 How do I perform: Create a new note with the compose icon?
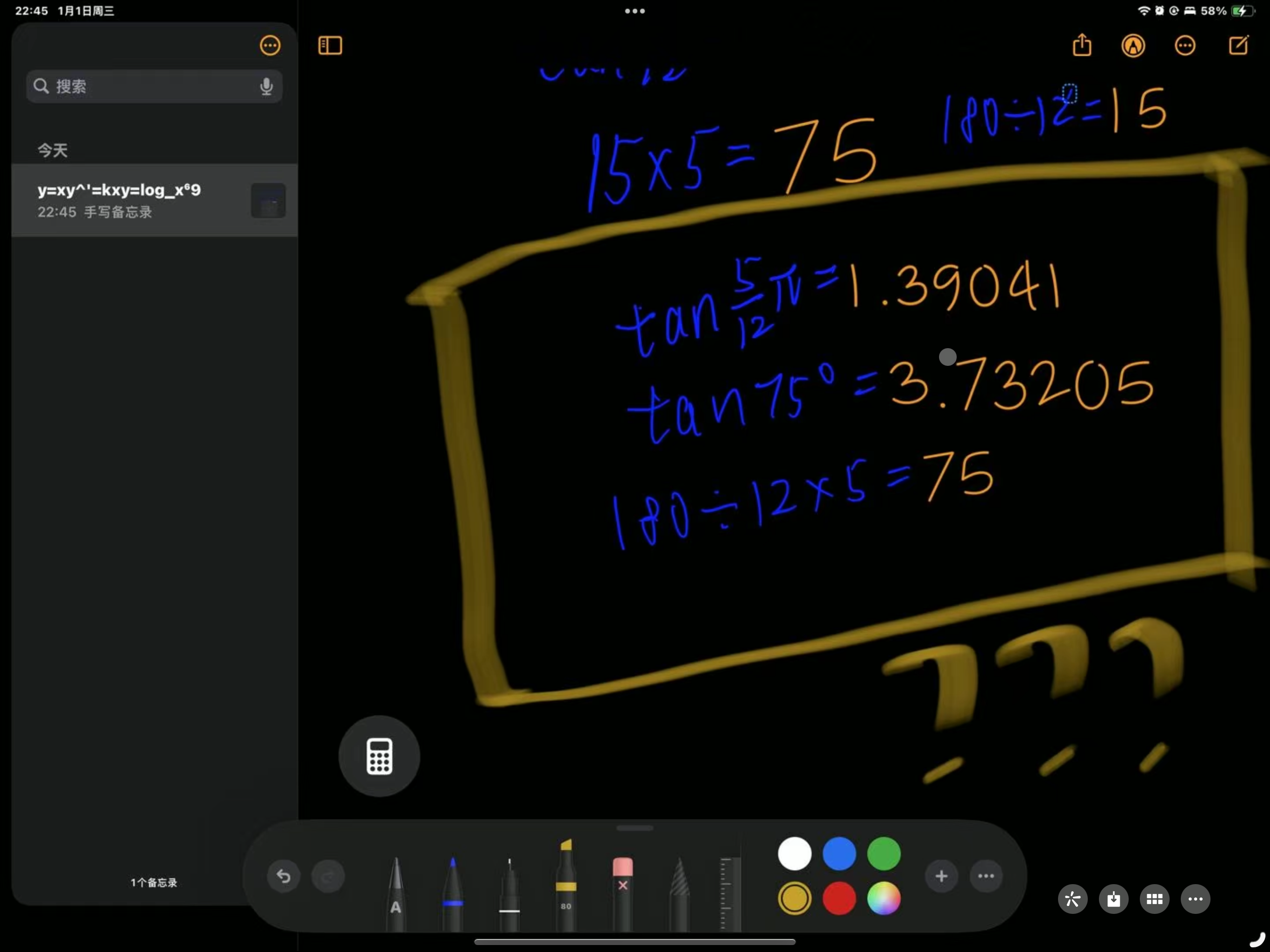pos(1238,45)
